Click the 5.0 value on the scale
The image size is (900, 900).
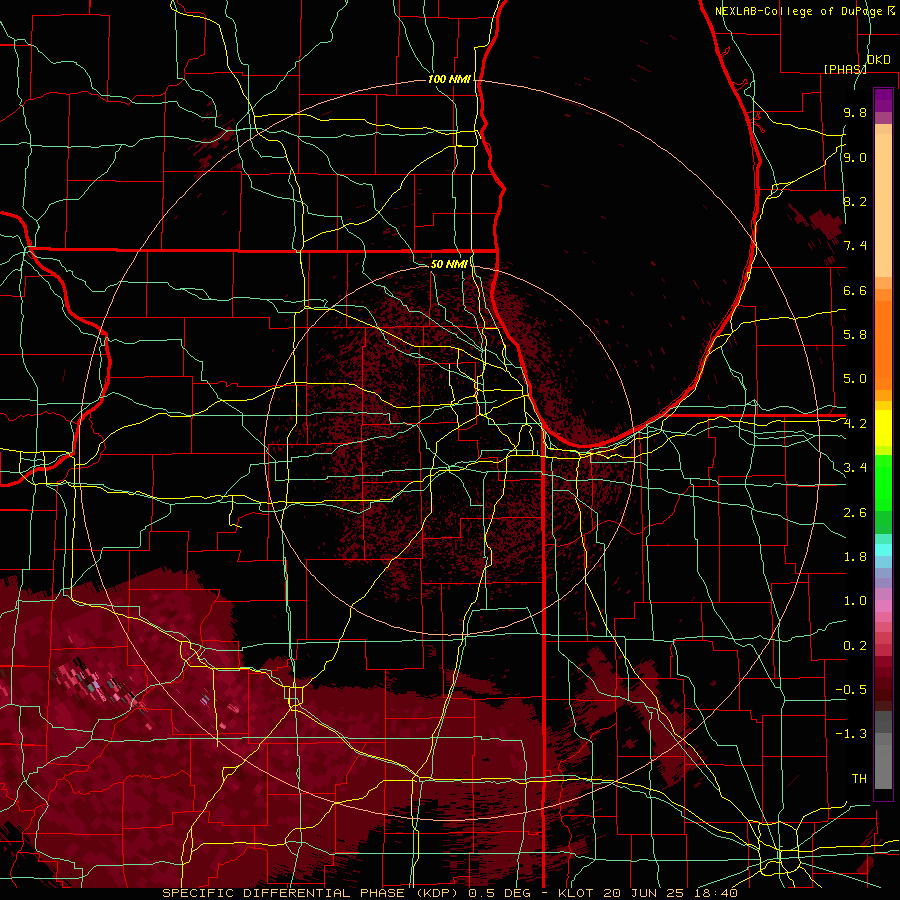pyautogui.click(x=855, y=379)
